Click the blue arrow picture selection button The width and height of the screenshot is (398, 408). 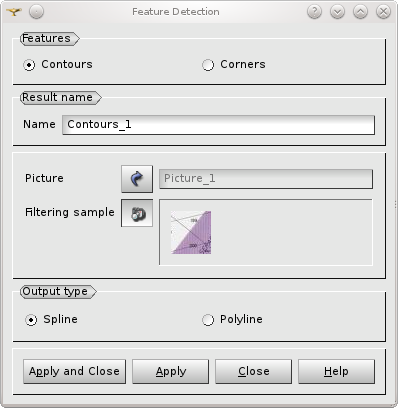(x=137, y=179)
